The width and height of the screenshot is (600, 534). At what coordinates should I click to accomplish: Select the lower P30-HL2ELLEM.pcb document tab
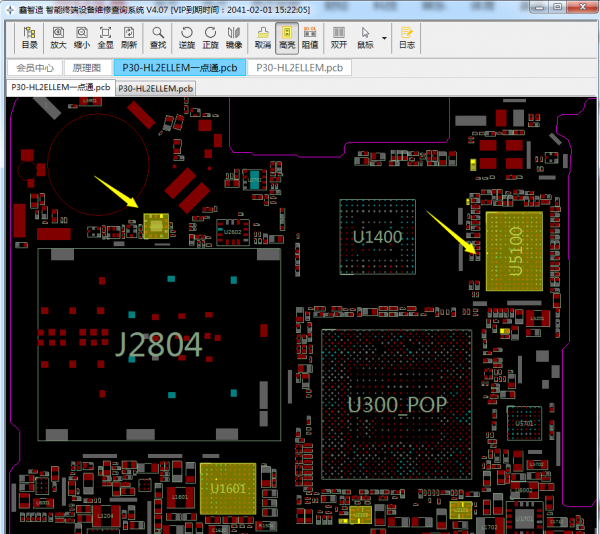click(x=155, y=89)
